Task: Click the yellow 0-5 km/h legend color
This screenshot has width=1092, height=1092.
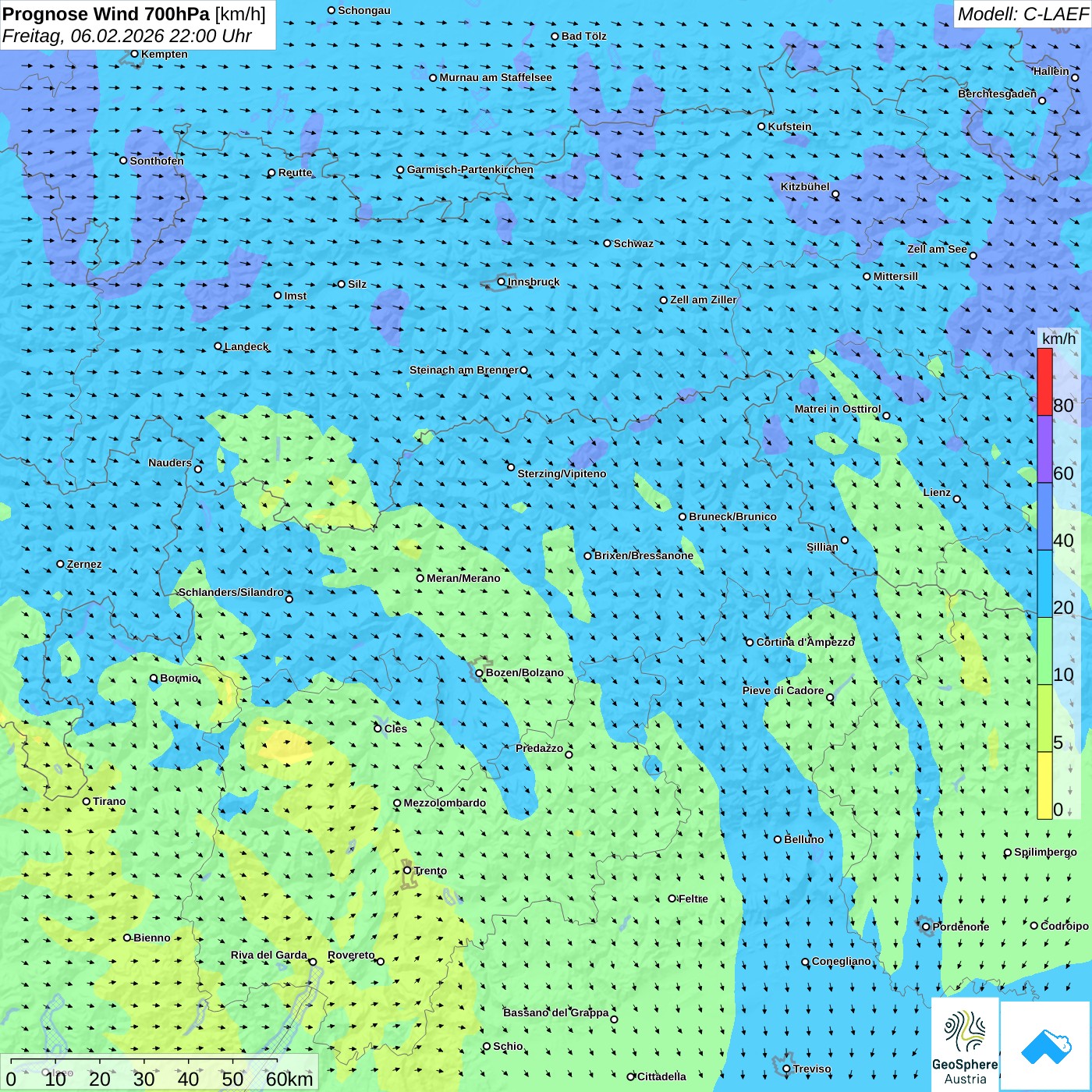Action: [1044, 785]
